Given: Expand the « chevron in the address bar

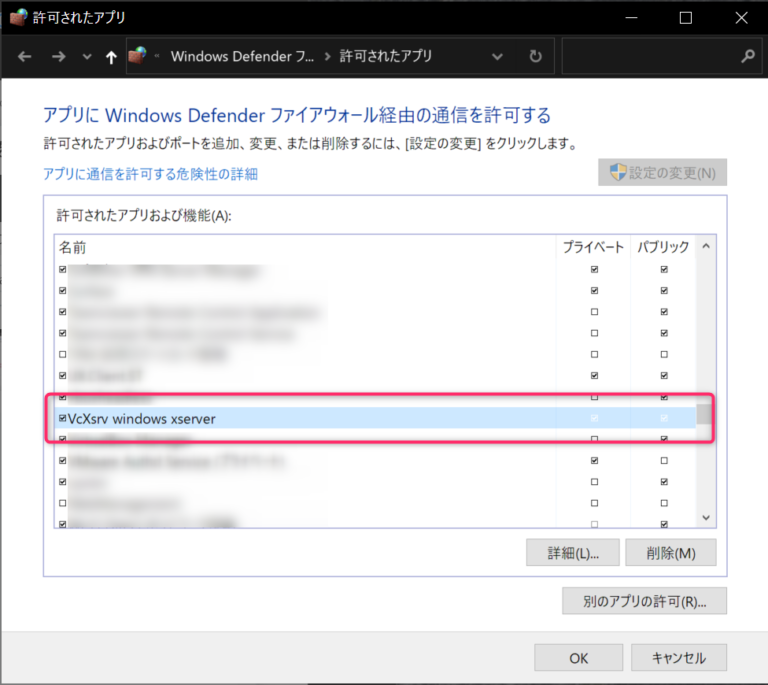Looking at the screenshot, I should point(157,56).
